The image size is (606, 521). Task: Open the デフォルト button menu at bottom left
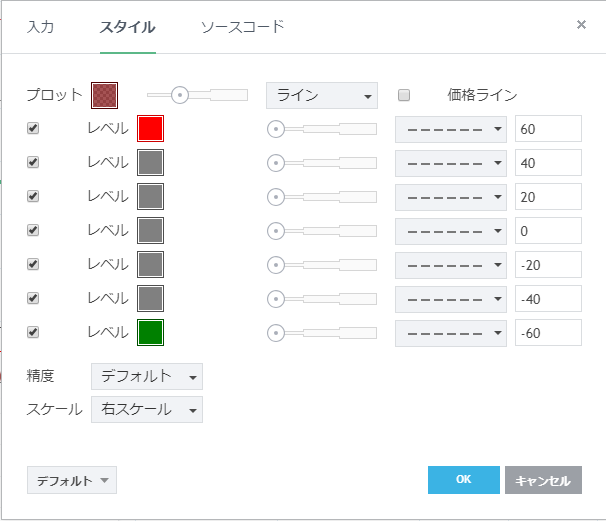tap(72, 480)
